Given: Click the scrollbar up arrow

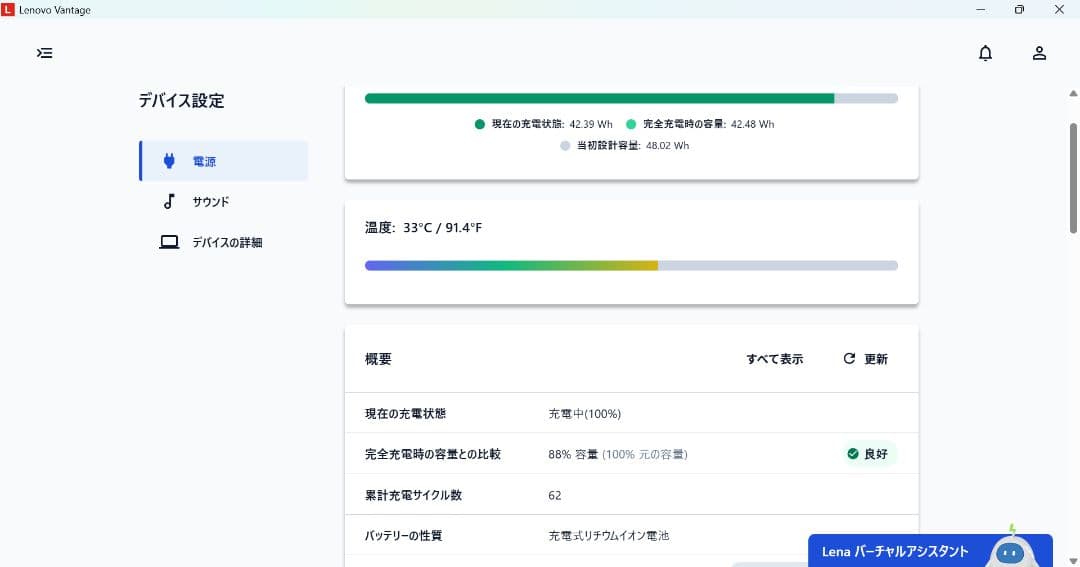Looking at the screenshot, I should click(x=1073, y=94).
